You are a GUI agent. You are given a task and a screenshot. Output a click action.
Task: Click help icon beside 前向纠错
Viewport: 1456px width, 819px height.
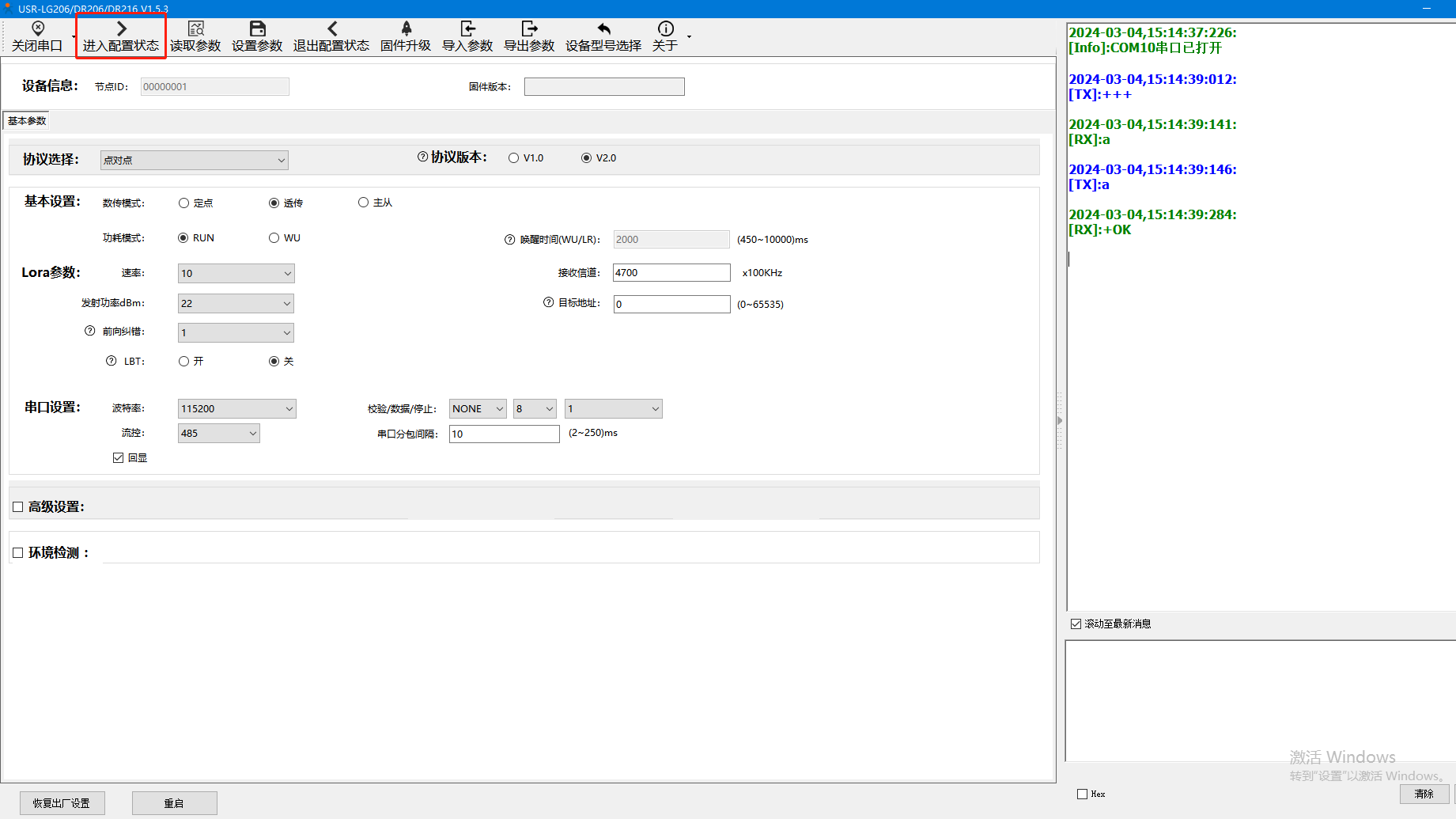click(90, 331)
